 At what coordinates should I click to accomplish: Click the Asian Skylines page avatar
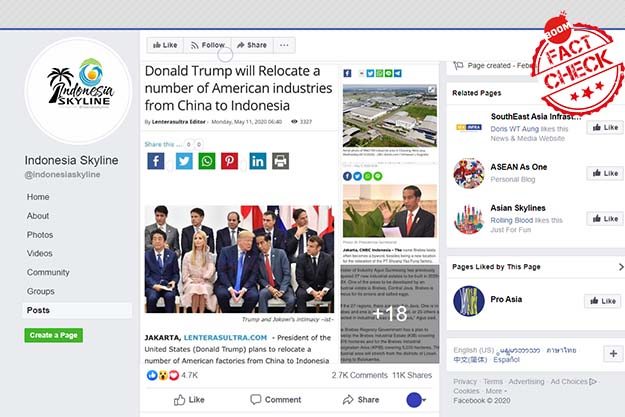point(469,219)
